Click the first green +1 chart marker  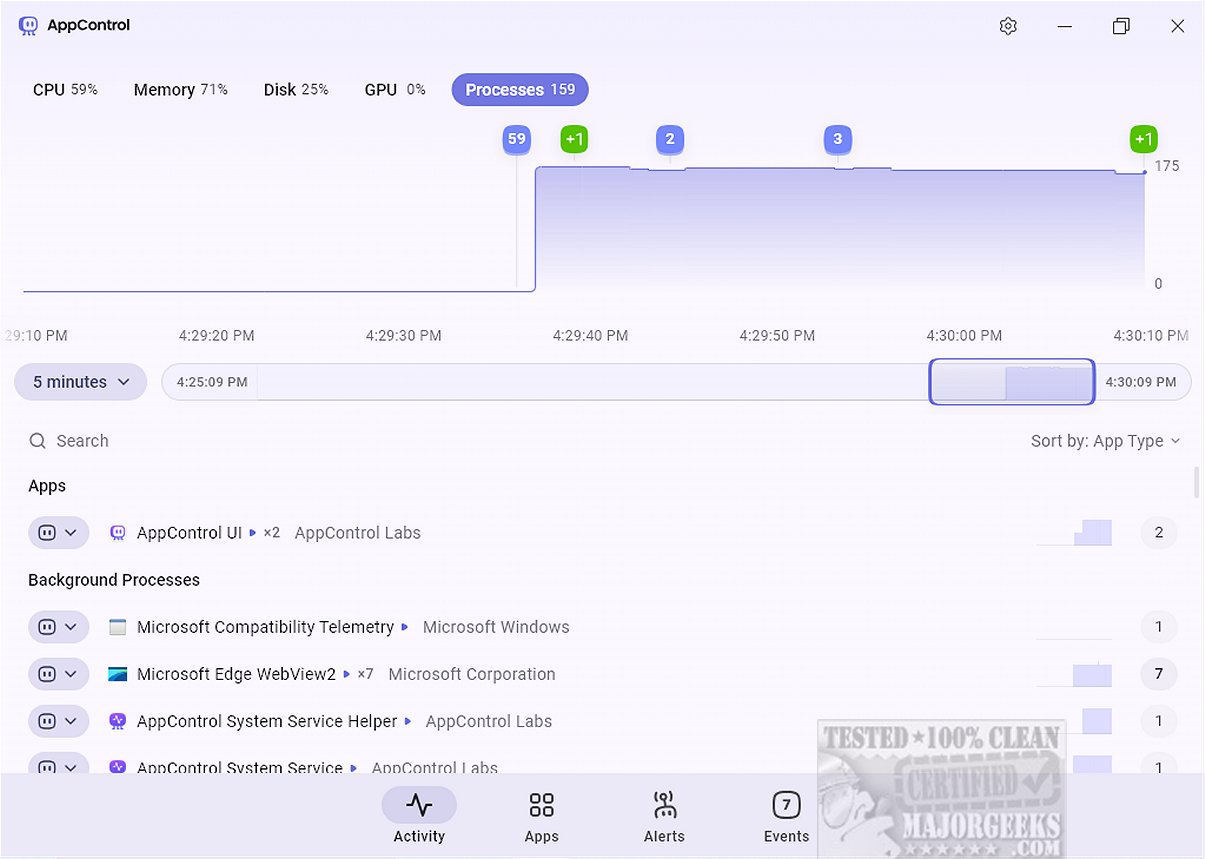574,140
